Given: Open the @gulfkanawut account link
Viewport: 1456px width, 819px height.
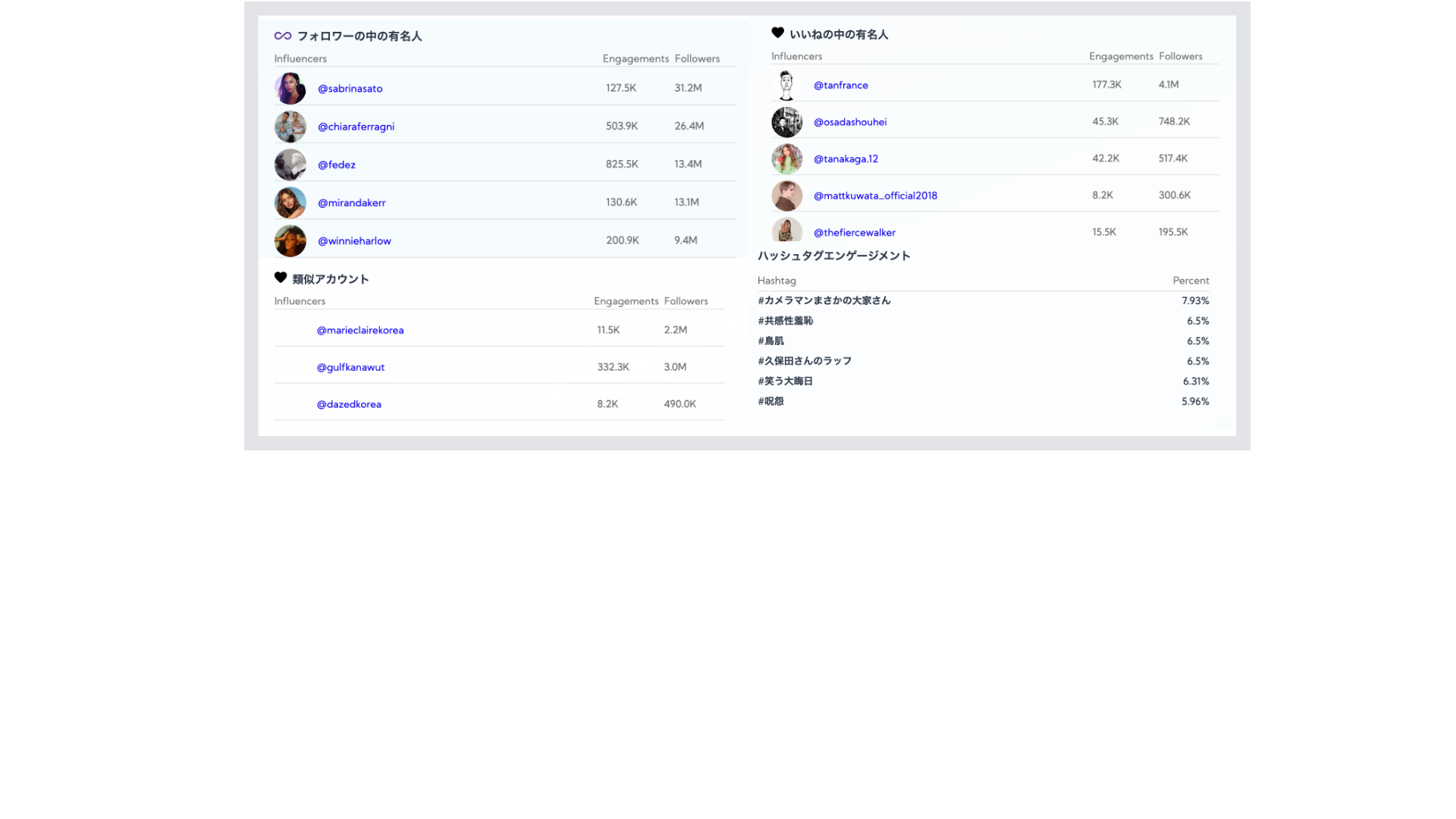Looking at the screenshot, I should pos(350,367).
